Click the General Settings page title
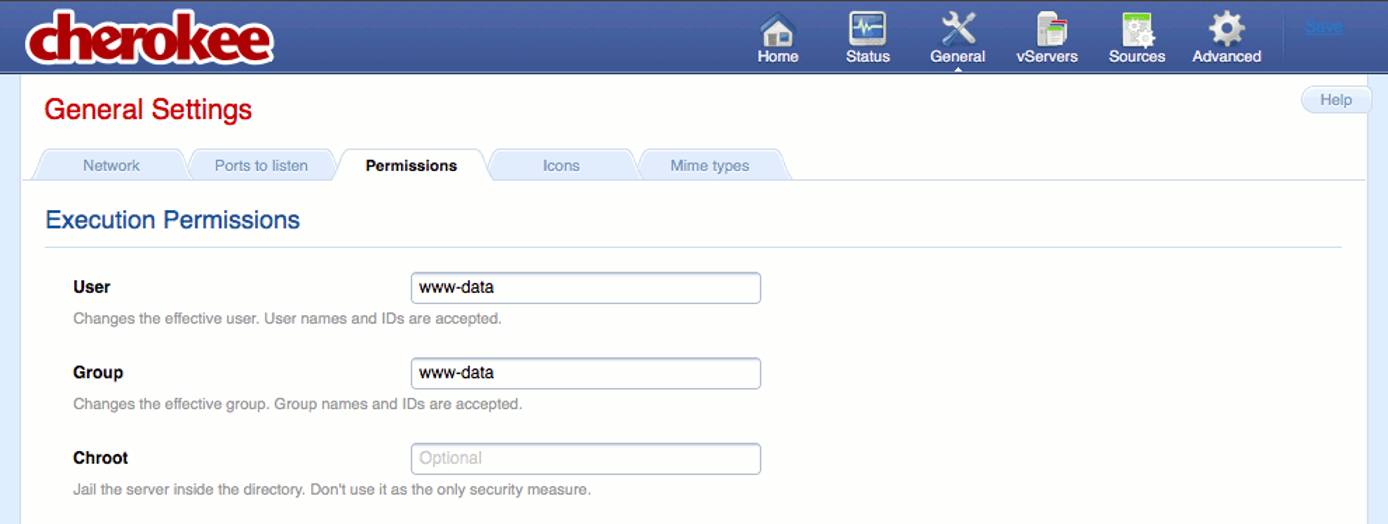 (x=148, y=110)
